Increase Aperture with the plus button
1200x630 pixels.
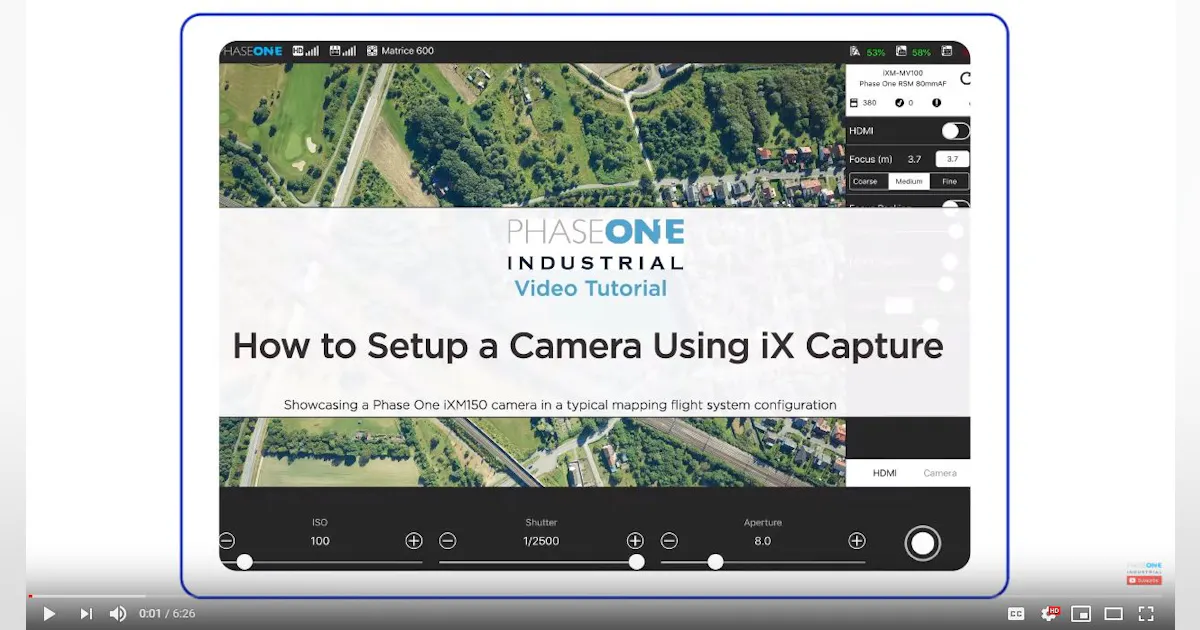[857, 541]
